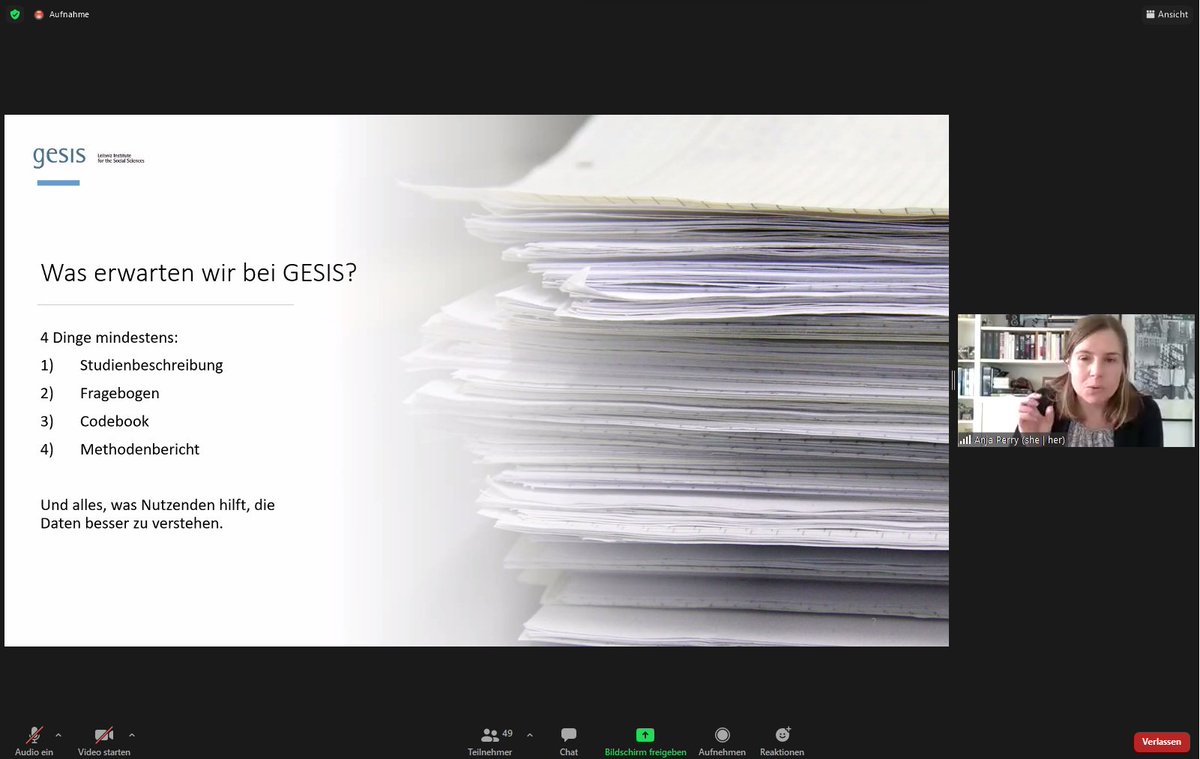
Task: Click the sentence 'Und alles, was Nutzenden hilft'
Action: (x=157, y=514)
